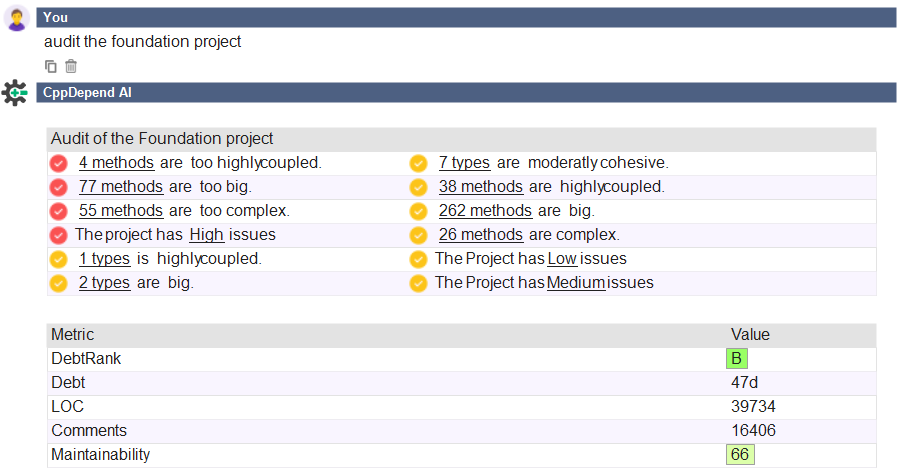Image resolution: width=904 pixels, height=471 pixels.
Task: Click the yellow status icon beside '38 methods'
Action: pos(419,187)
